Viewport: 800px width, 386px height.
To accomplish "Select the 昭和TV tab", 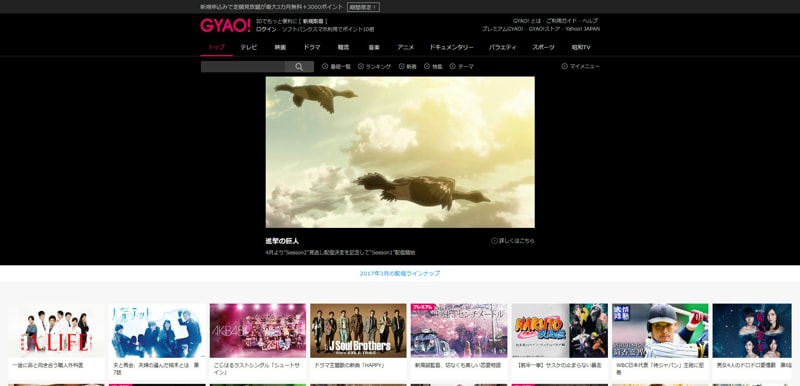I will (x=581, y=47).
